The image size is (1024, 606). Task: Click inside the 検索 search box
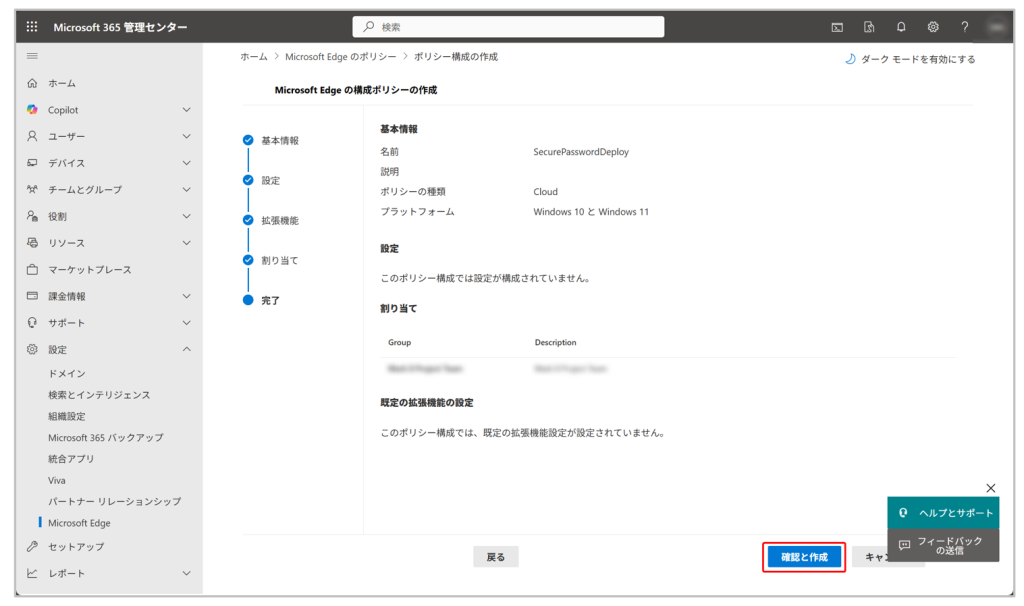point(508,27)
